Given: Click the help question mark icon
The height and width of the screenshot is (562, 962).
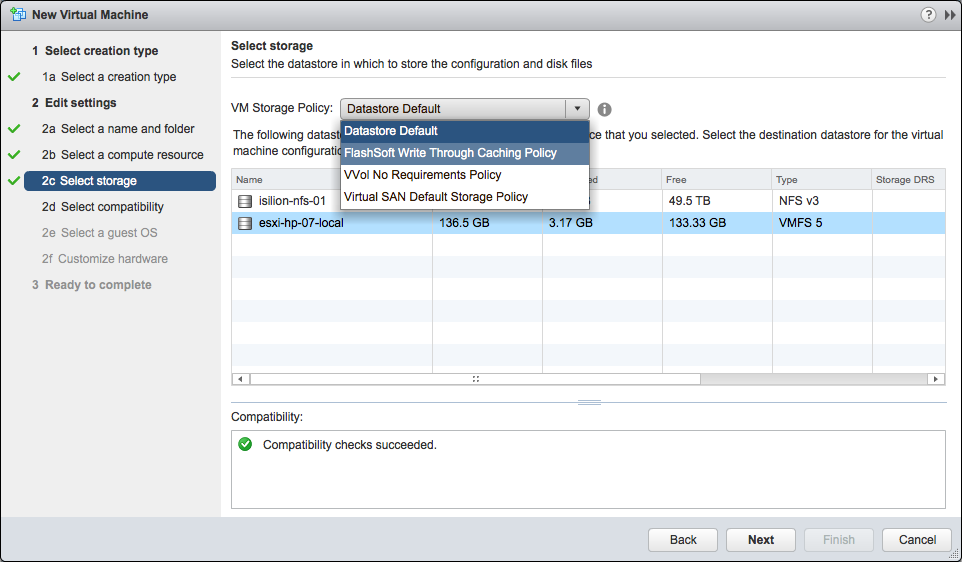Looking at the screenshot, I should coord(928,15).
